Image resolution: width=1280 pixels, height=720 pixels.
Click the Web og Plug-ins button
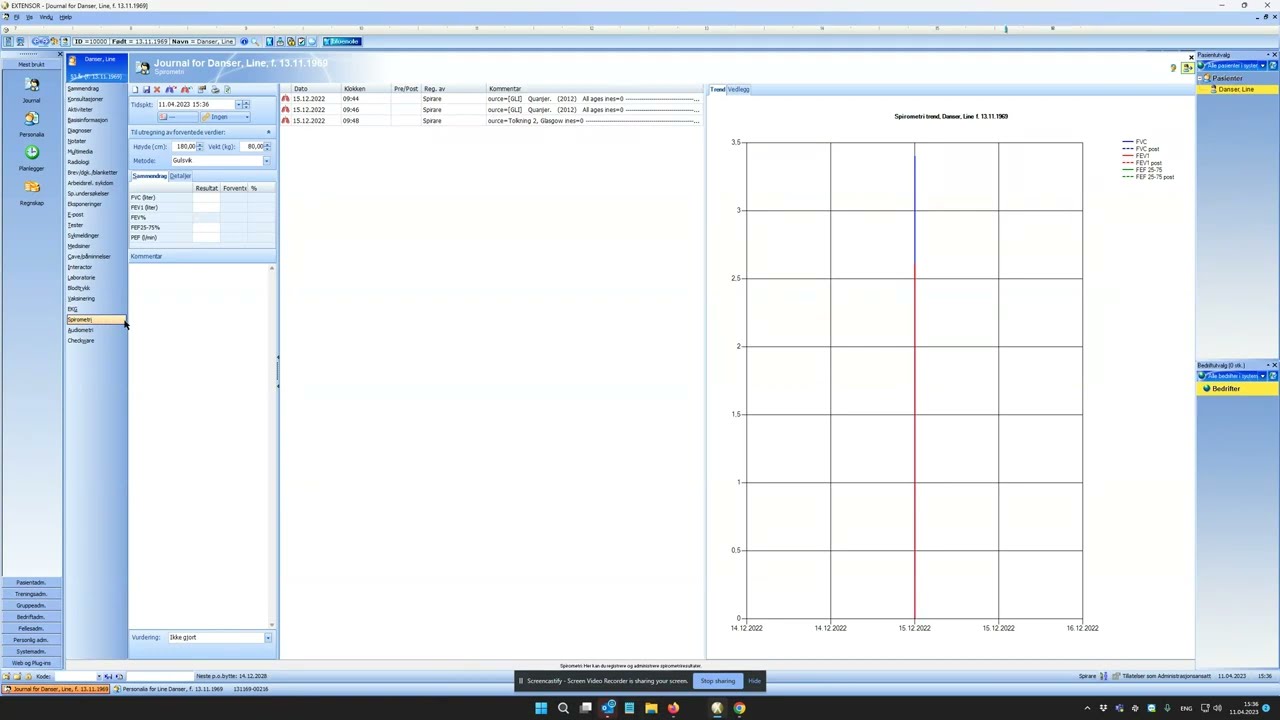pyautogui.click(x=31, y=663)
